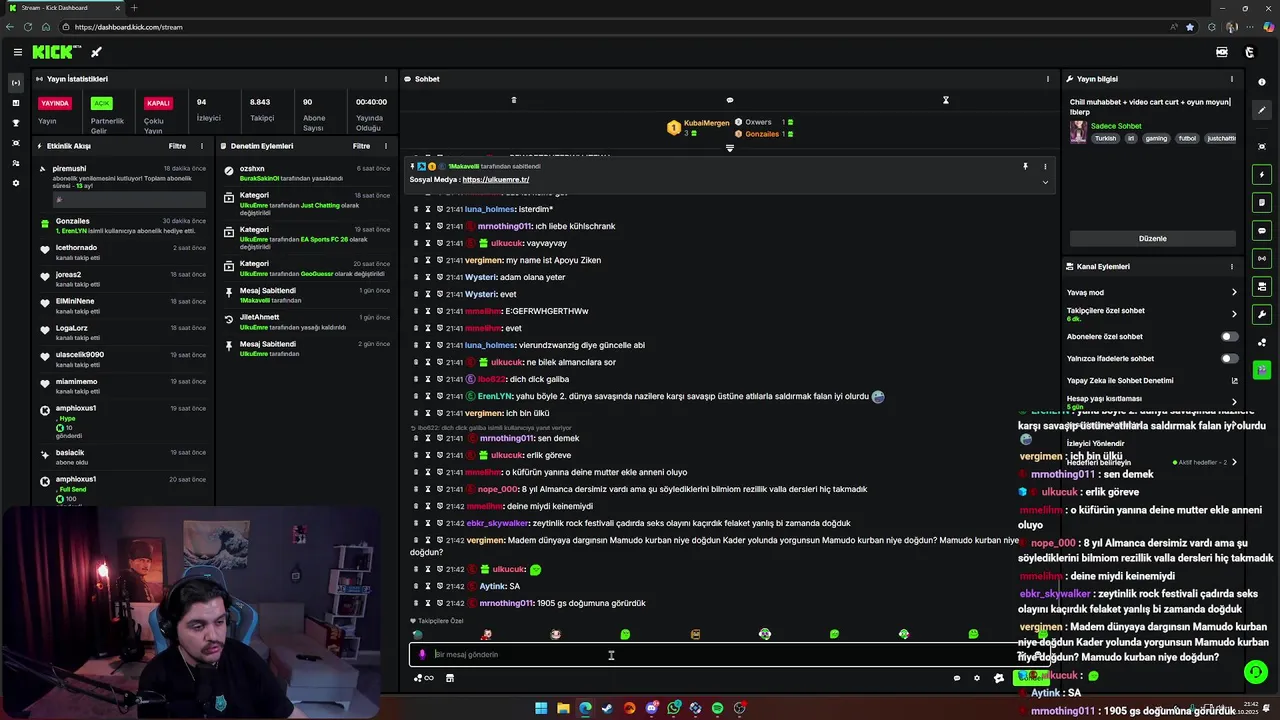Image resolution: width=1280 pixels, height=720 pixels.
Task: Click username EreLYN in chat
Action: pyautogui.click(x=495, y=396)
